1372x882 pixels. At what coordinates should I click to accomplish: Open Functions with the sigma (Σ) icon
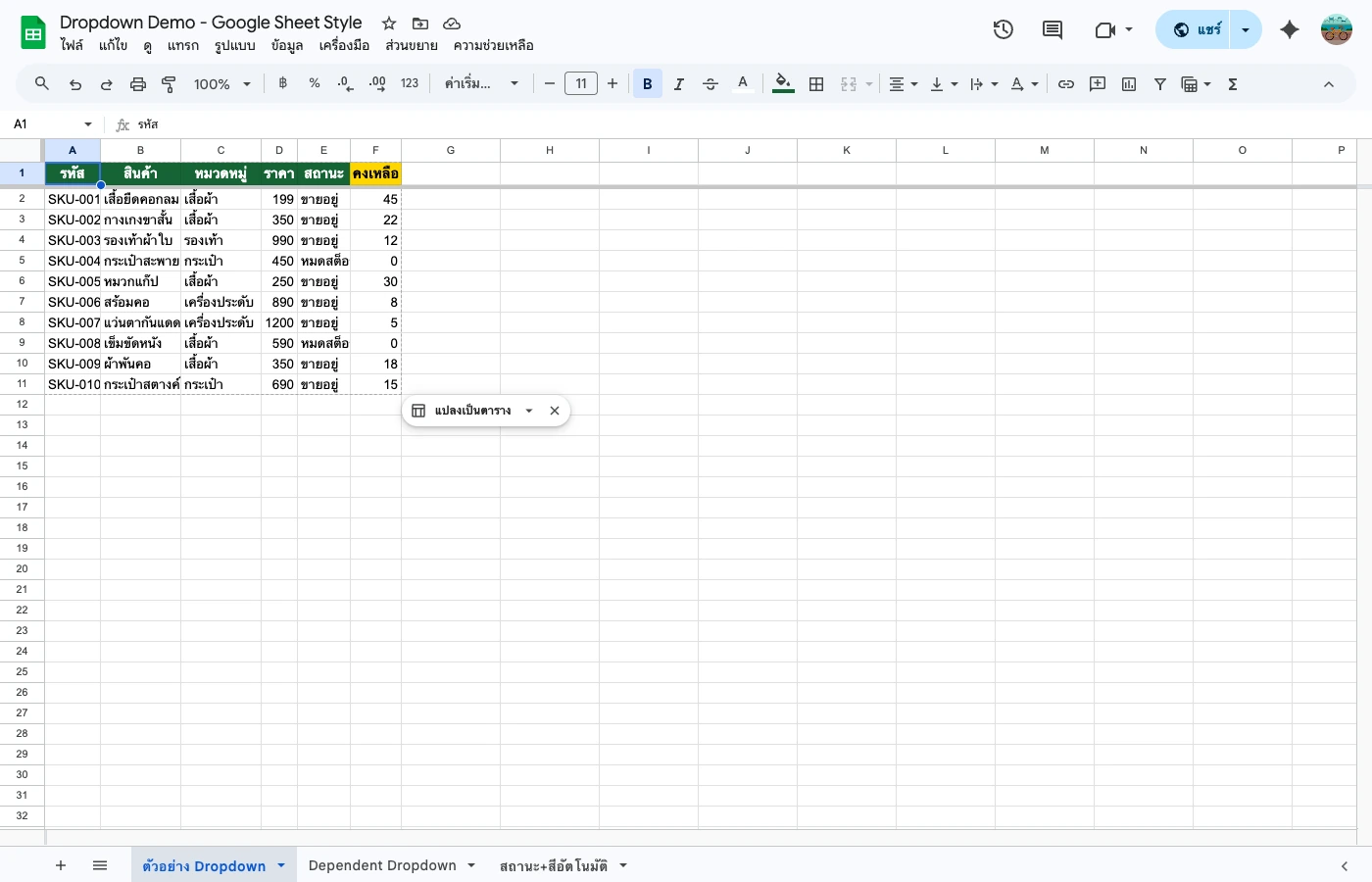(x=1232, y=83)
